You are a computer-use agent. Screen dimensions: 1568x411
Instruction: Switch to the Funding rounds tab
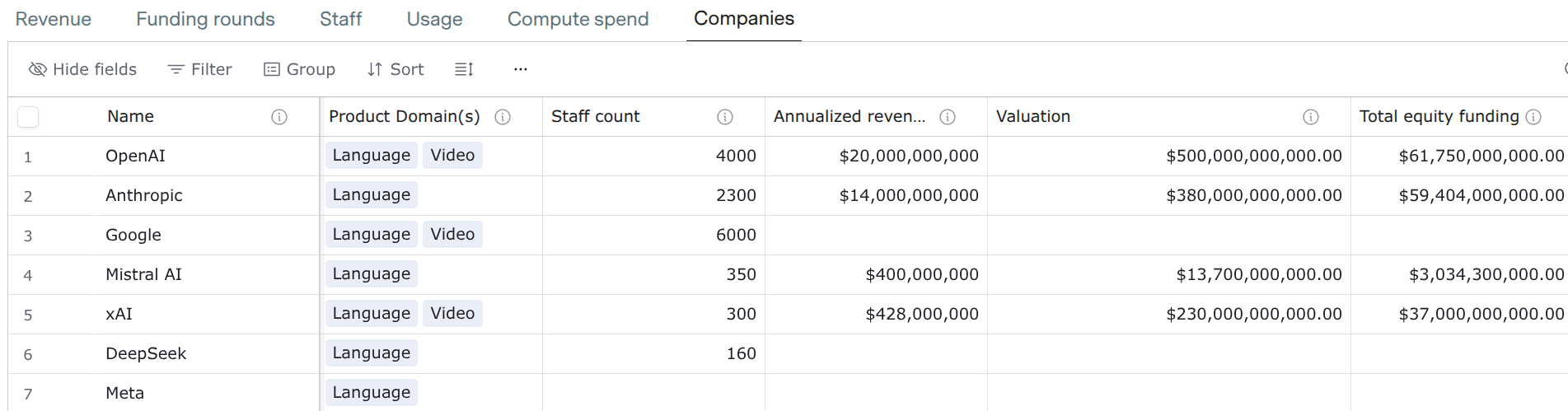(205, 19)
